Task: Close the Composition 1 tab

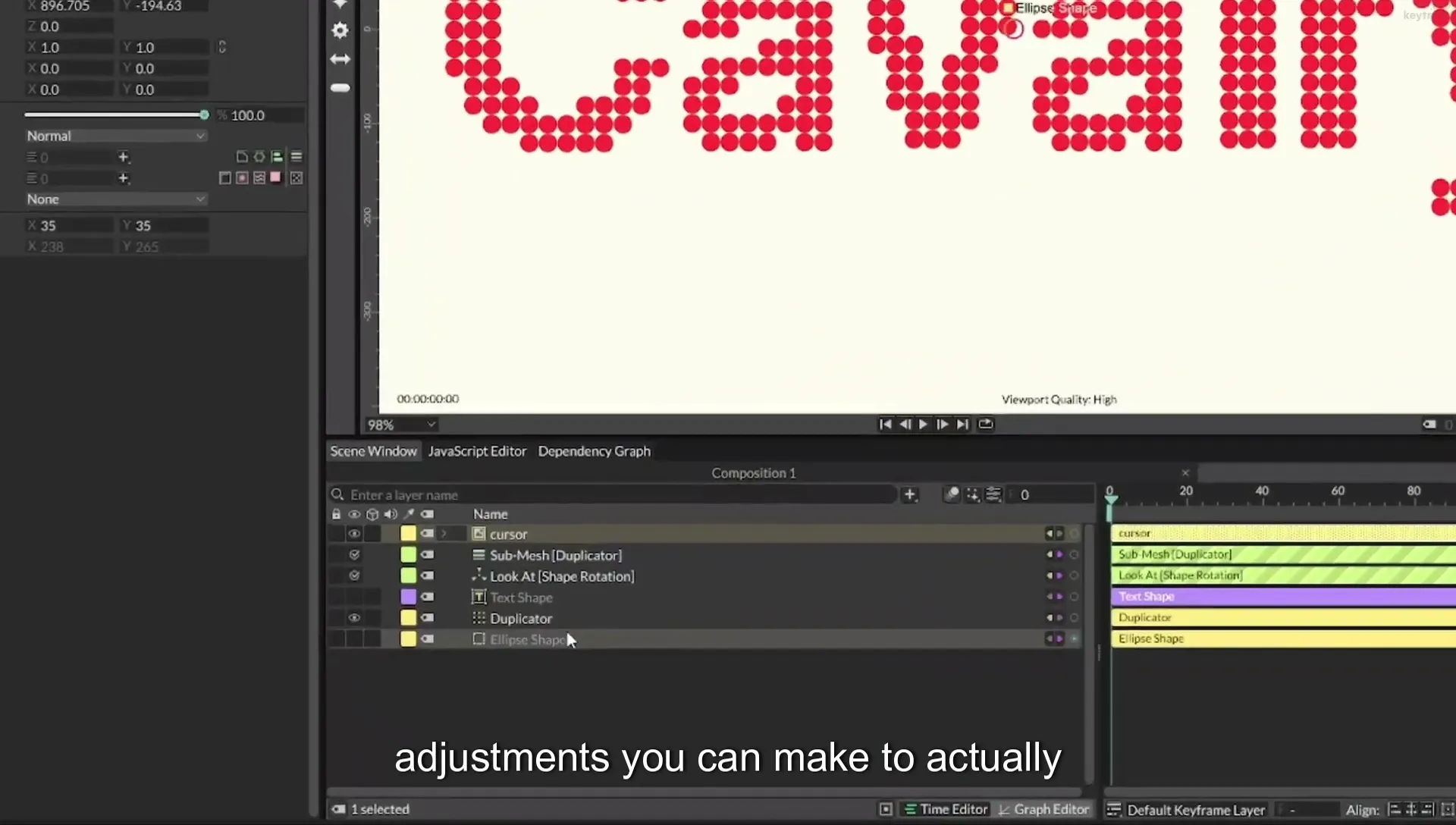Action: (1185, 473)
